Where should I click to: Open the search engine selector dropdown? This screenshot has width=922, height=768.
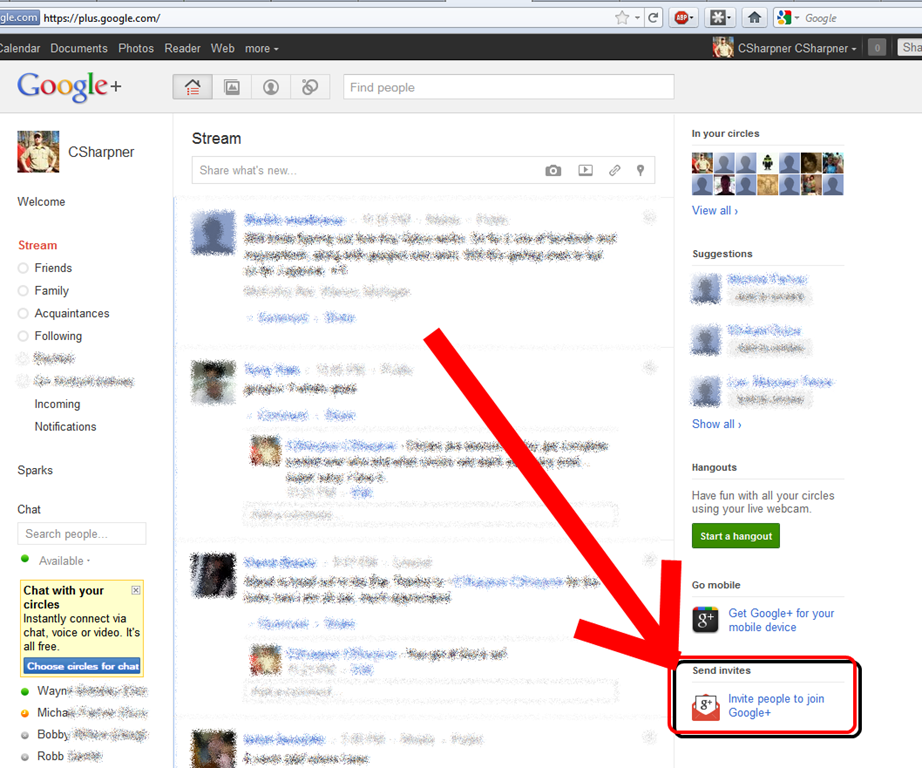click(x=797, y=18)
